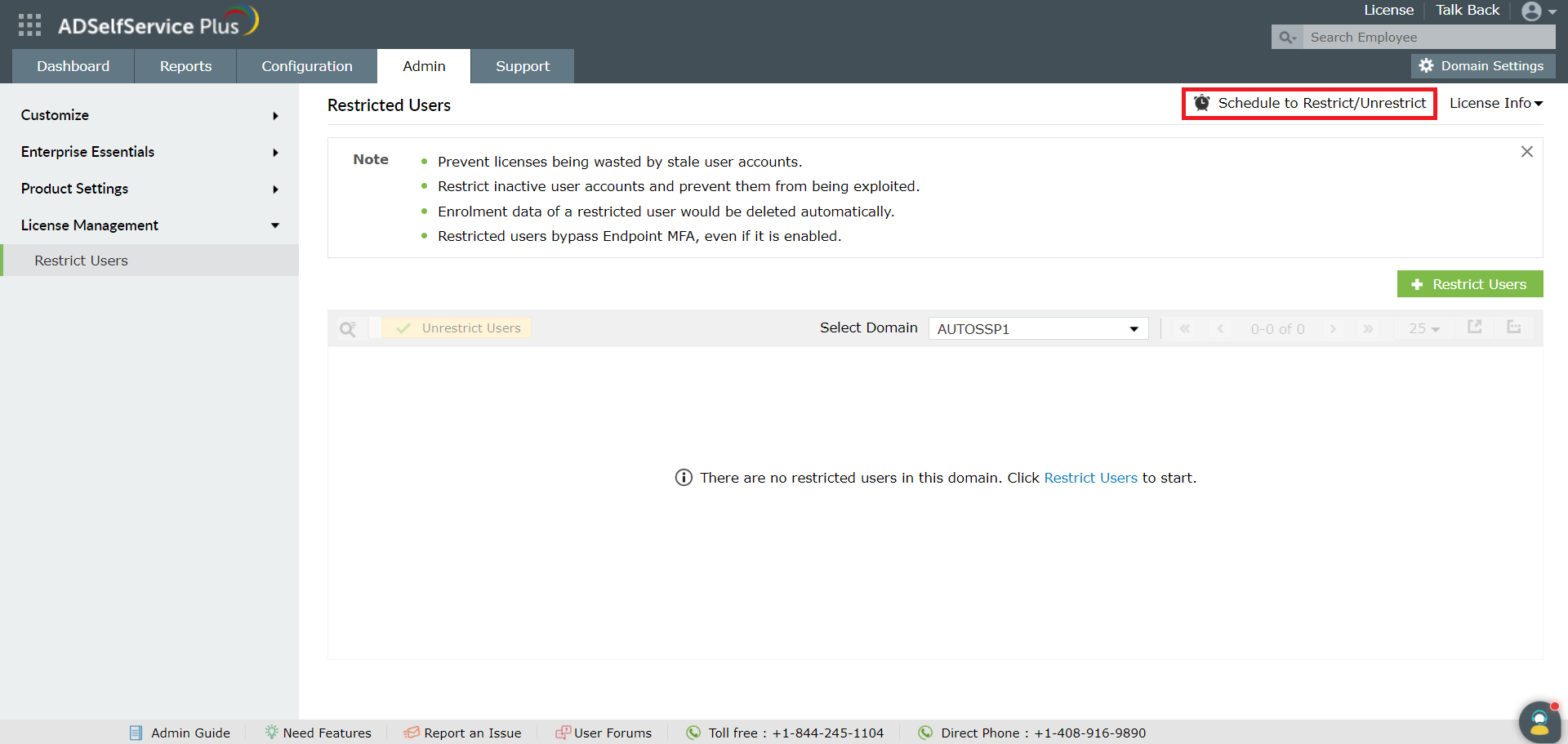Viewport: 1568px width, 744px height.
Task: Open the License Info dropdown
Action: tap(1496, 103)
